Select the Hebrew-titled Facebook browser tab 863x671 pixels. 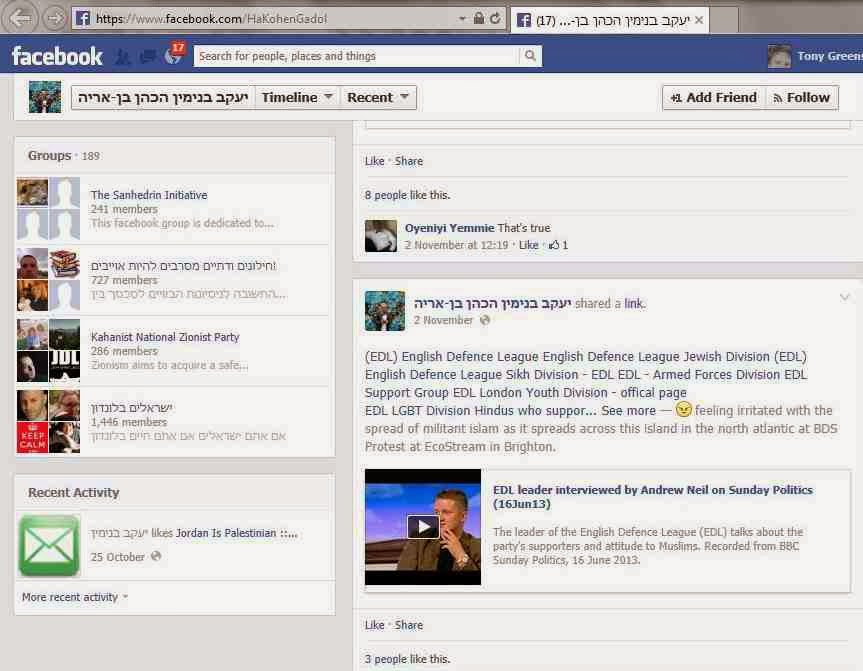tap(609, 20)
